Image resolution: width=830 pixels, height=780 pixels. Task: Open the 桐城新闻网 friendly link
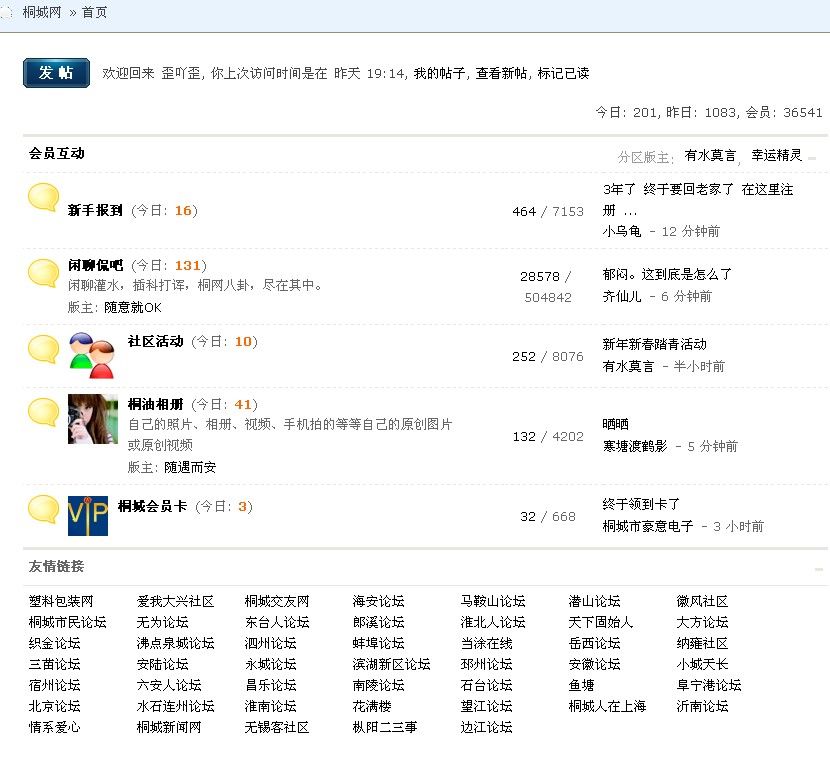click(169, 727)
